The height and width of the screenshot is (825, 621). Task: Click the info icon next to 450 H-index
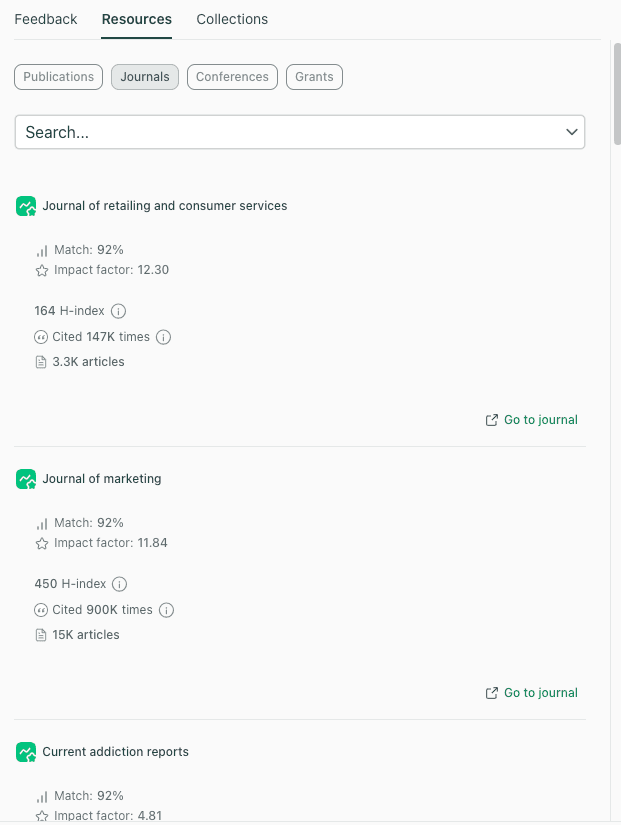click(119, 584)
